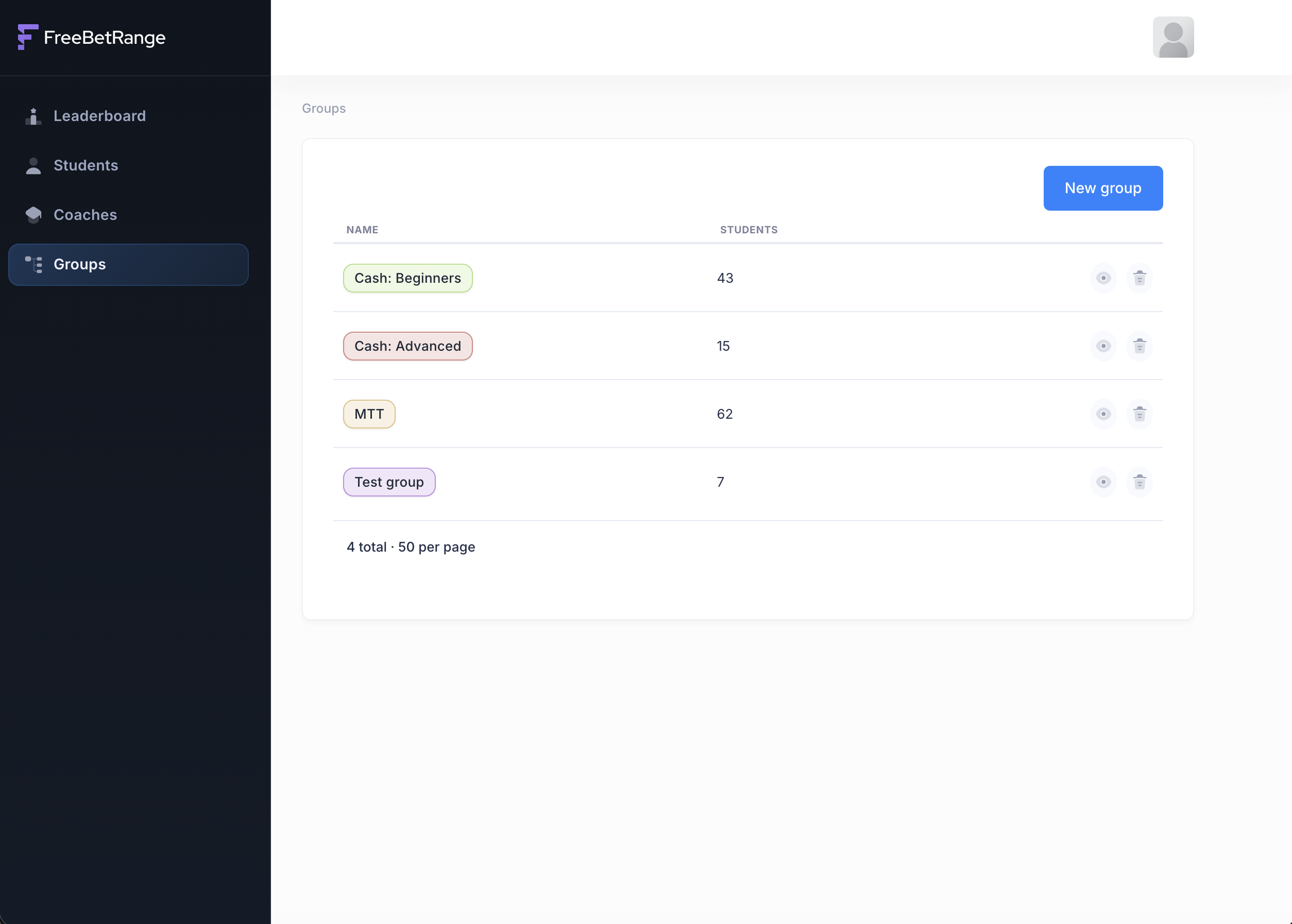Click the eye icon on Cash: Beginners row
1292x924 pixels.
pos(1102,278)
